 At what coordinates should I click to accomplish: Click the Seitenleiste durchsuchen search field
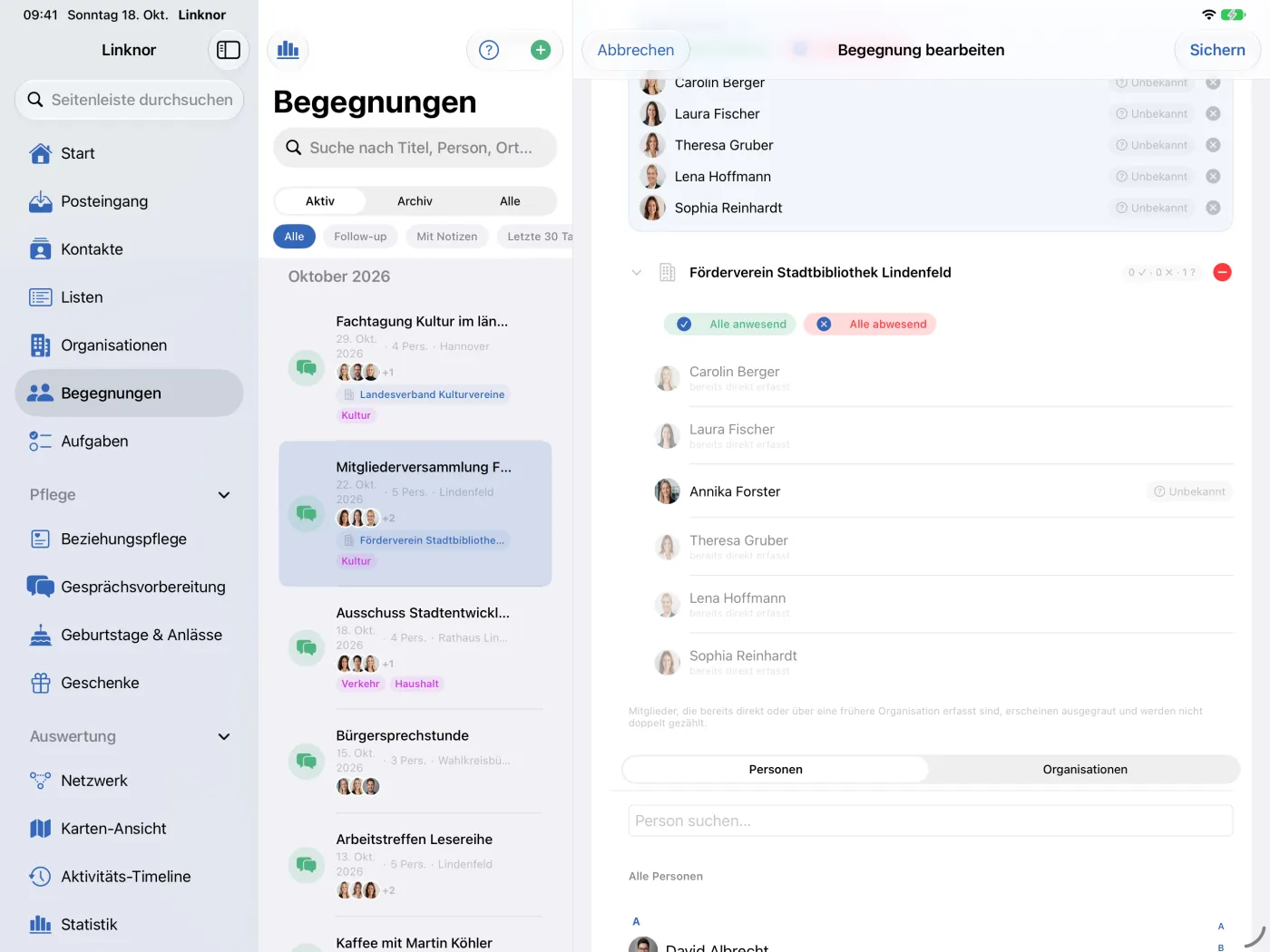coord(130,100)
